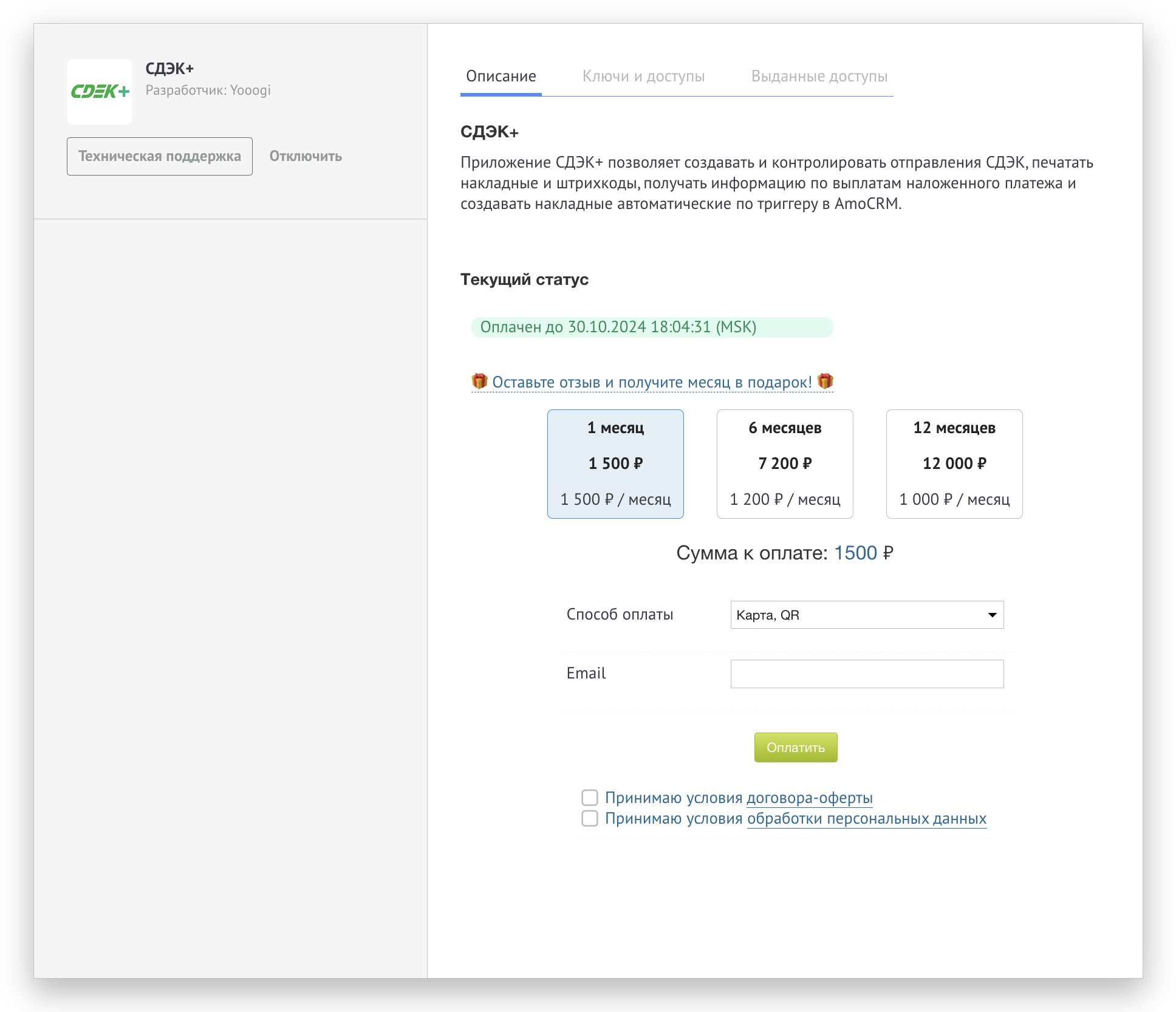This screenshot has height=1012, width=1176.
Task: Select the 1 месяц plan card
Action: tap(615, 464)
